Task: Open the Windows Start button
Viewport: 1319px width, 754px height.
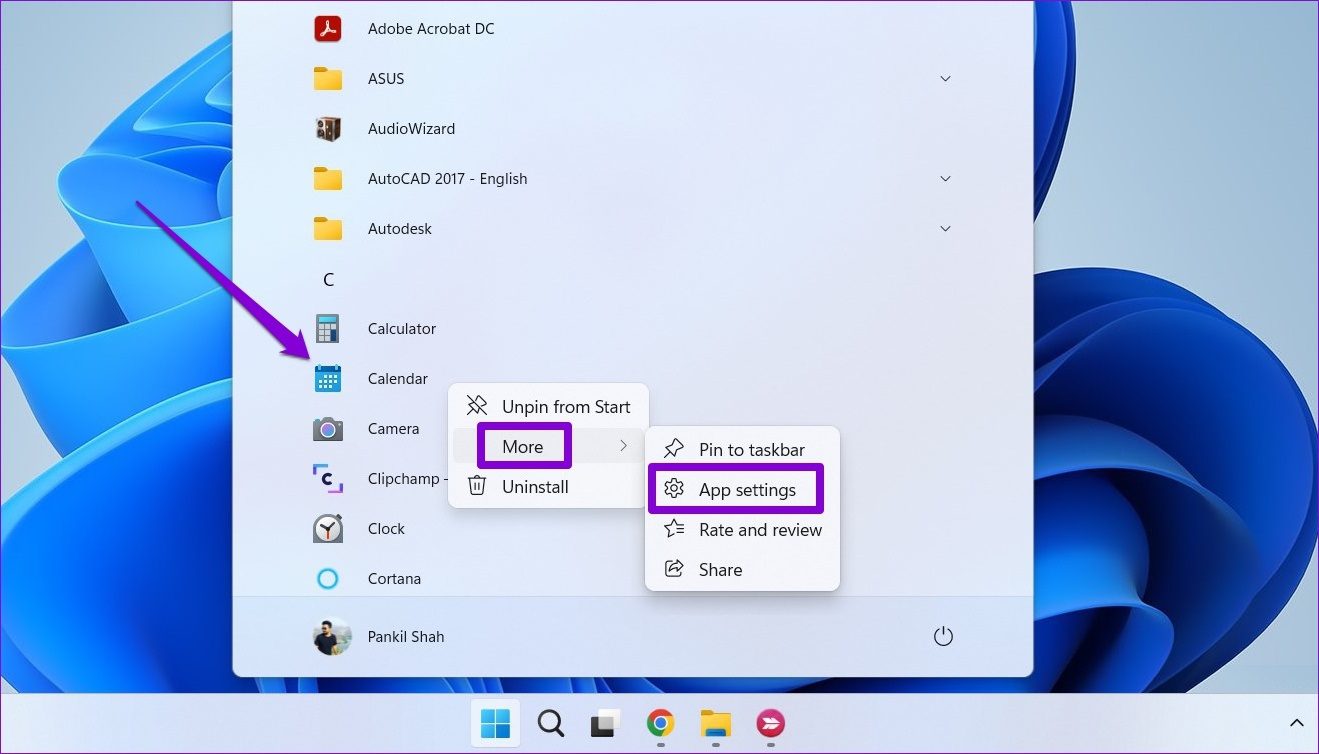Action: click(495, 723)
